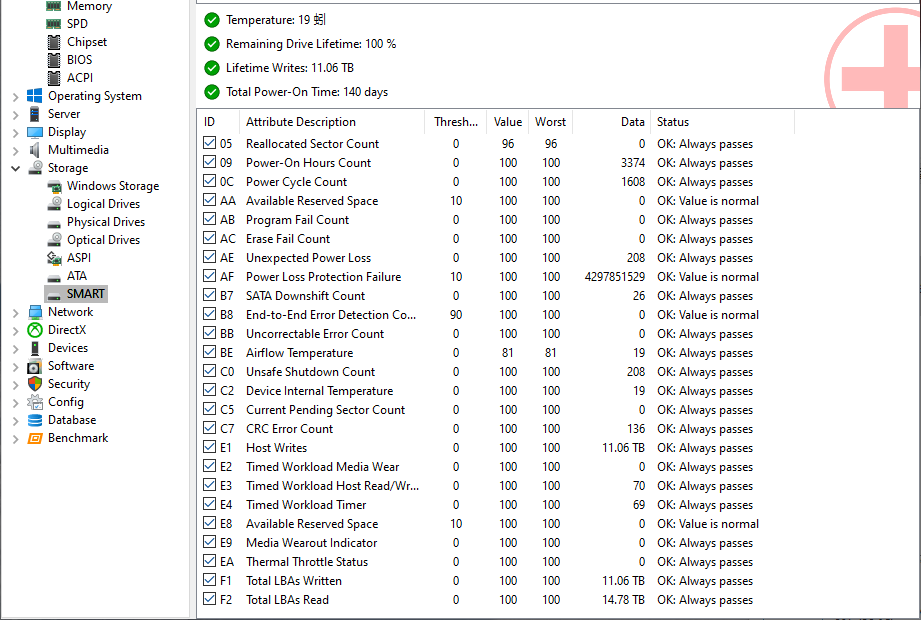Screen dimensions: 921x620
Task: Uncheck attribute 05 Reallocated Sector Count
Action: pyautogui.click(x=209, y=143)
